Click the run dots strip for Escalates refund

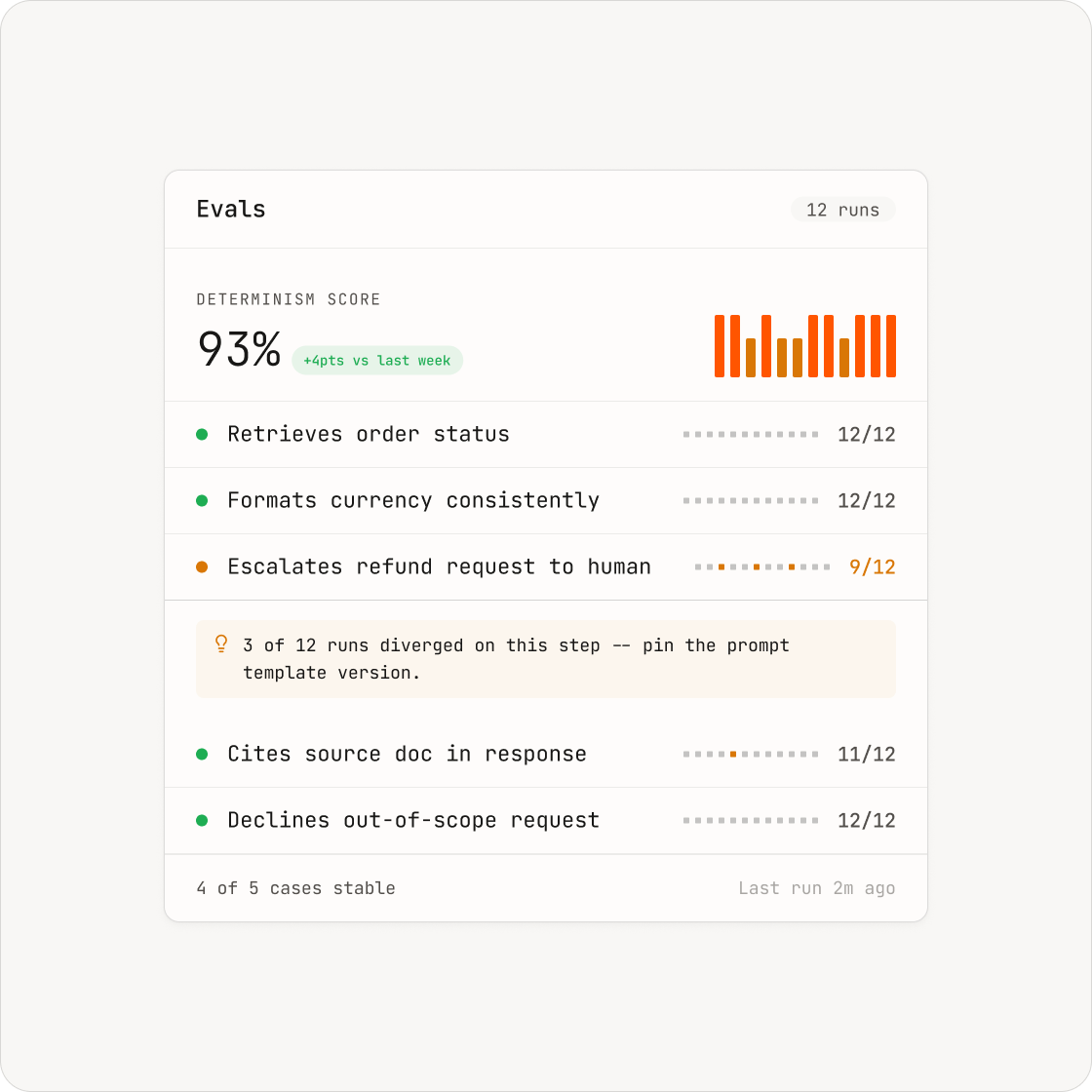coord(761,566)
